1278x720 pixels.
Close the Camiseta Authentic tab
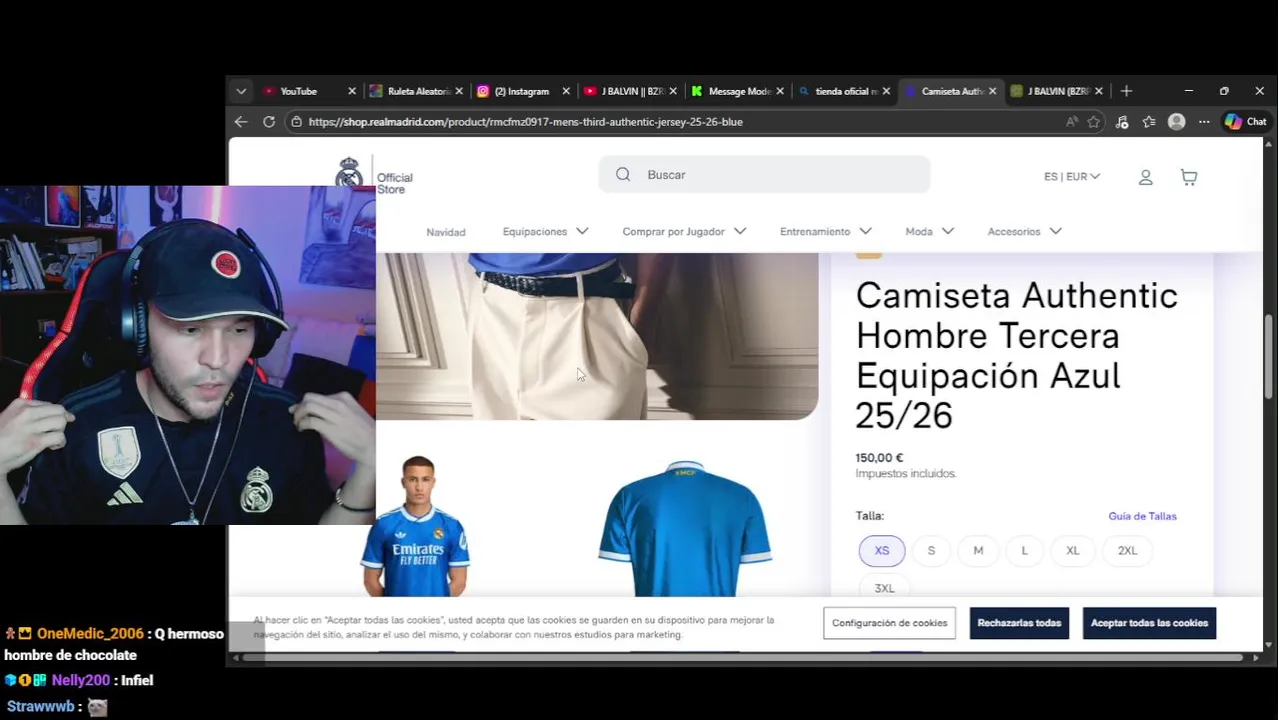tap(993, 91)
